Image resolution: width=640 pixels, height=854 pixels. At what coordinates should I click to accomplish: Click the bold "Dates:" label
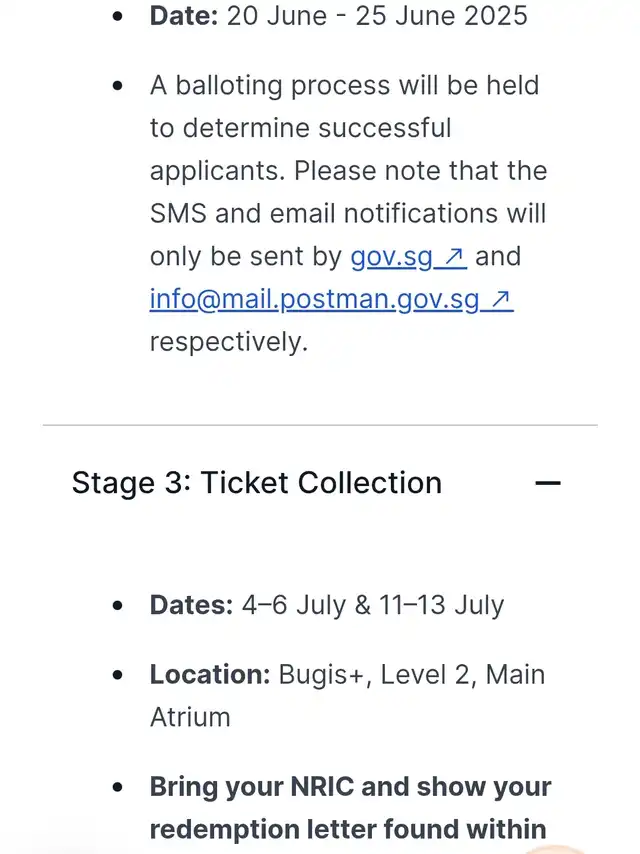coord(191,605)
